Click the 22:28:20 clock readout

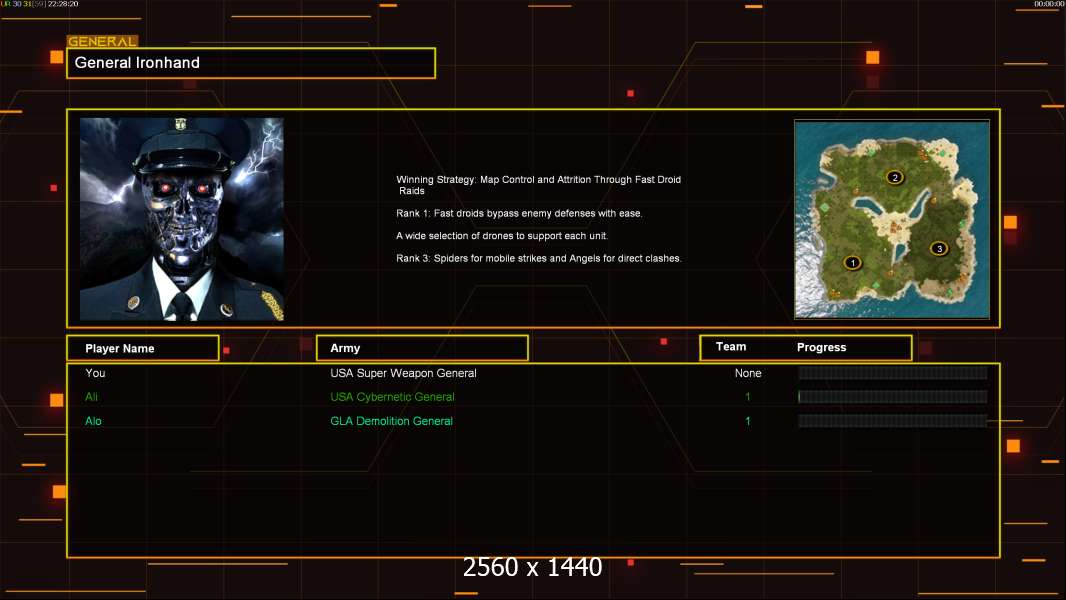(63, 4)
